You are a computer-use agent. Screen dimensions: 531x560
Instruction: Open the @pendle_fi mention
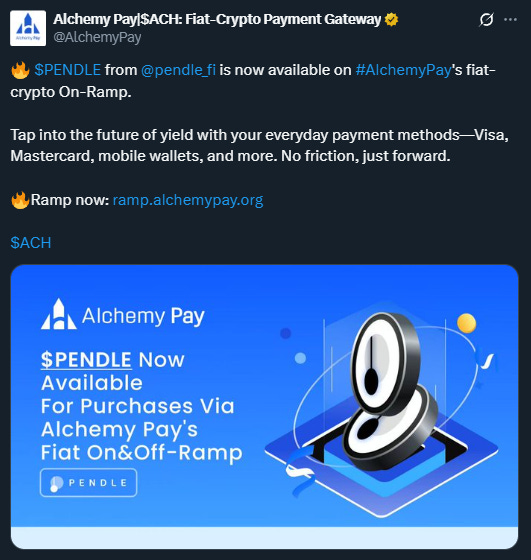click(178, 70)
